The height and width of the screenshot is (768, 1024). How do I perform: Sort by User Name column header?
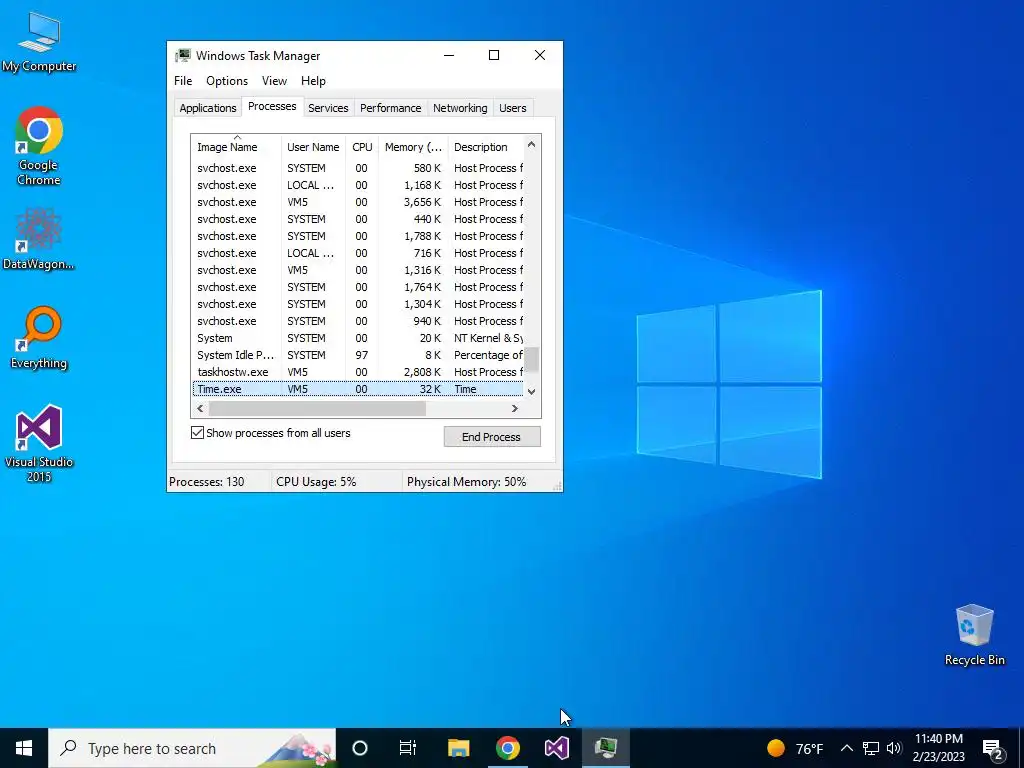tap(313, 147)
